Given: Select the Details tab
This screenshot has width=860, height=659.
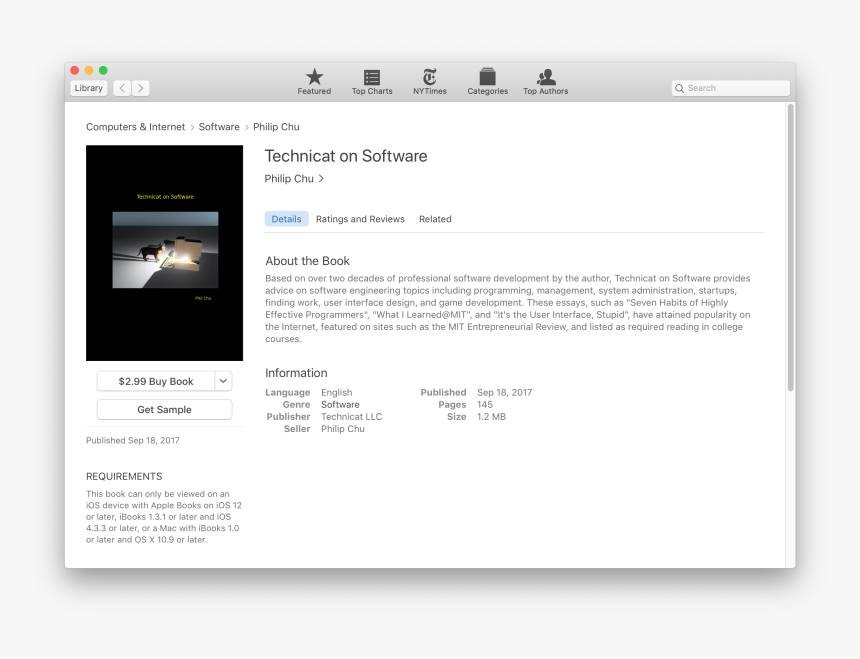Looking at the screenshot, I should (x=286, y=219).
